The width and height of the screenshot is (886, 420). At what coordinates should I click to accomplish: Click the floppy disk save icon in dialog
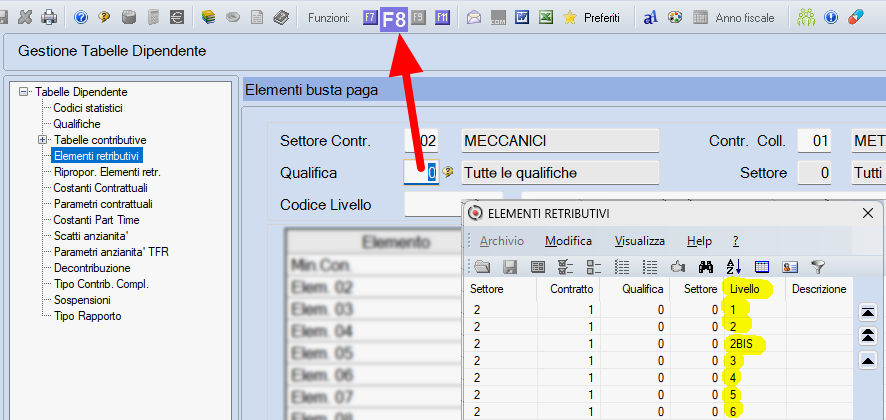(x=511, y=266)
